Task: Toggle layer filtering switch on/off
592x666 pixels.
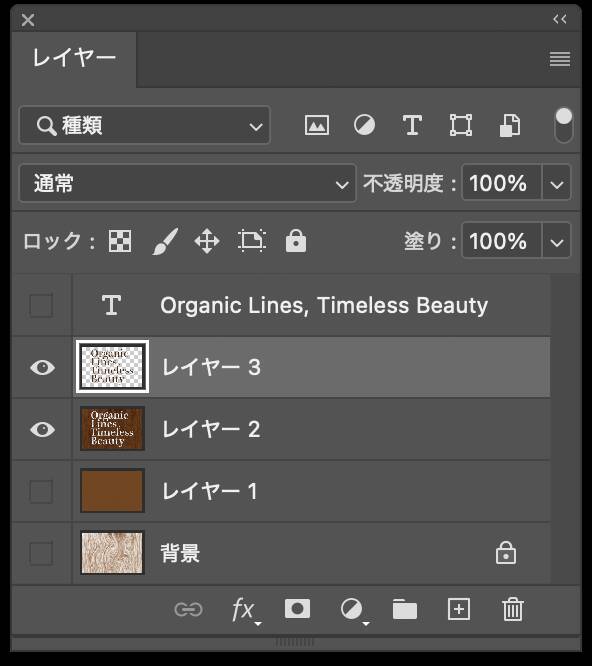Action: point(564,125)
